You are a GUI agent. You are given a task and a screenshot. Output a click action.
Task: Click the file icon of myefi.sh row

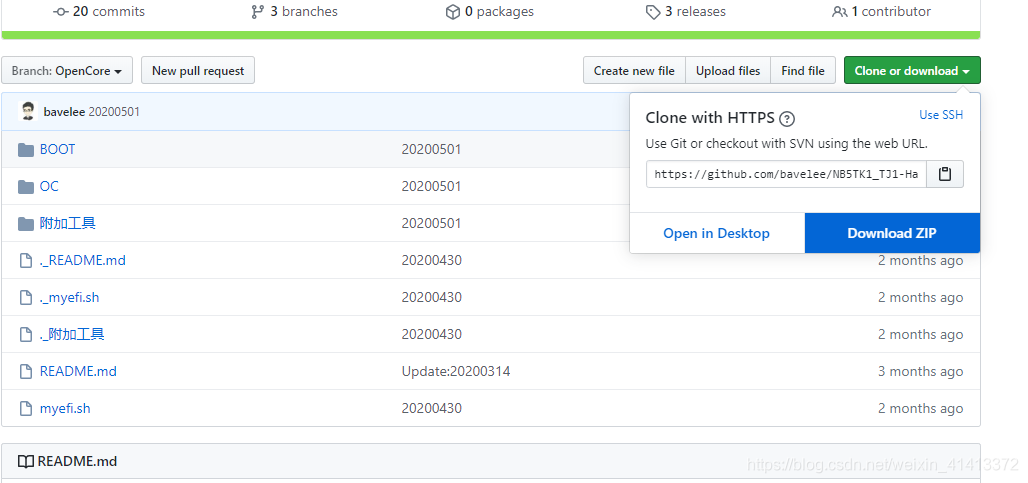26,409
